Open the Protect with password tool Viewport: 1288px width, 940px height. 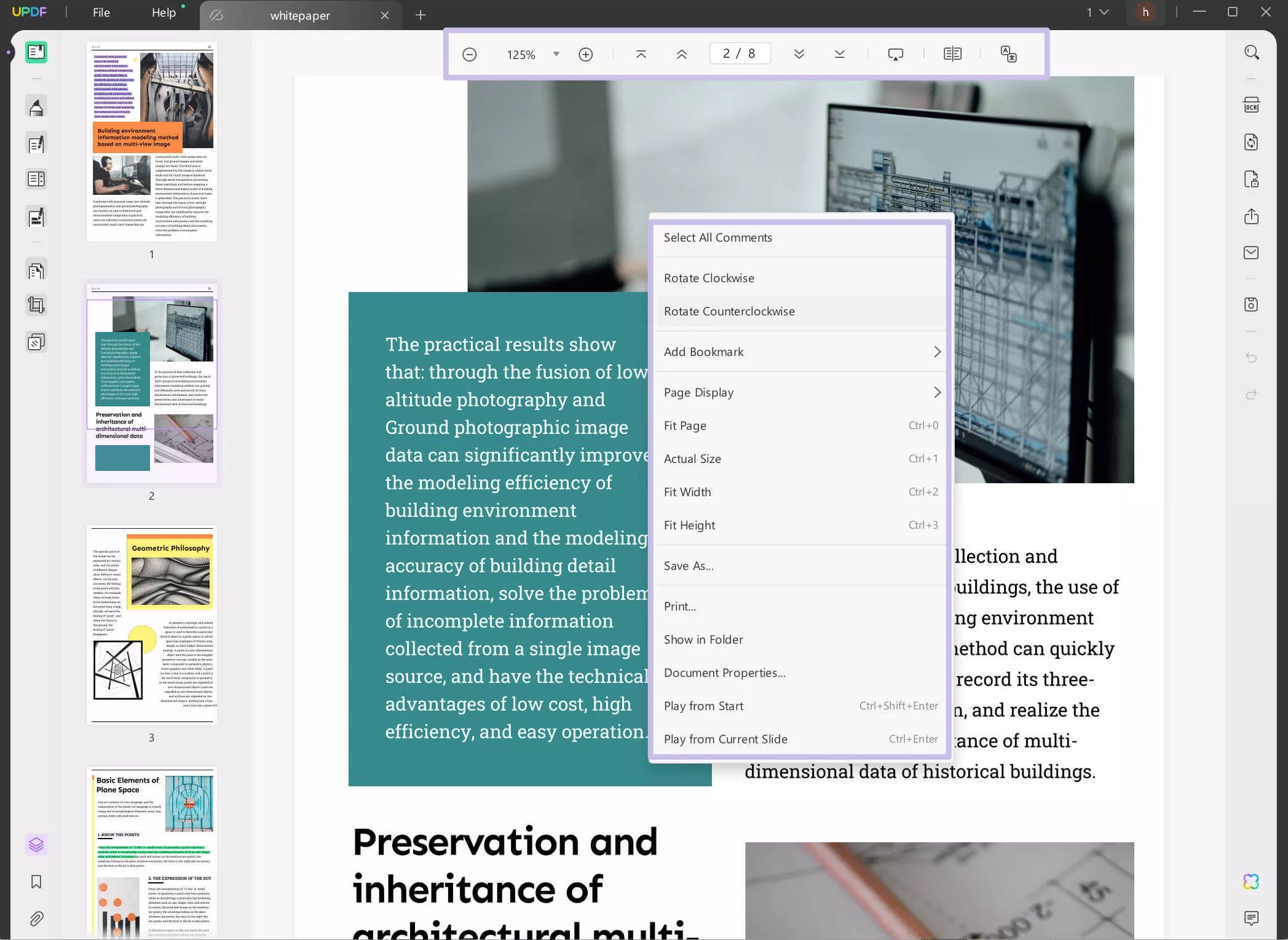1251,179
